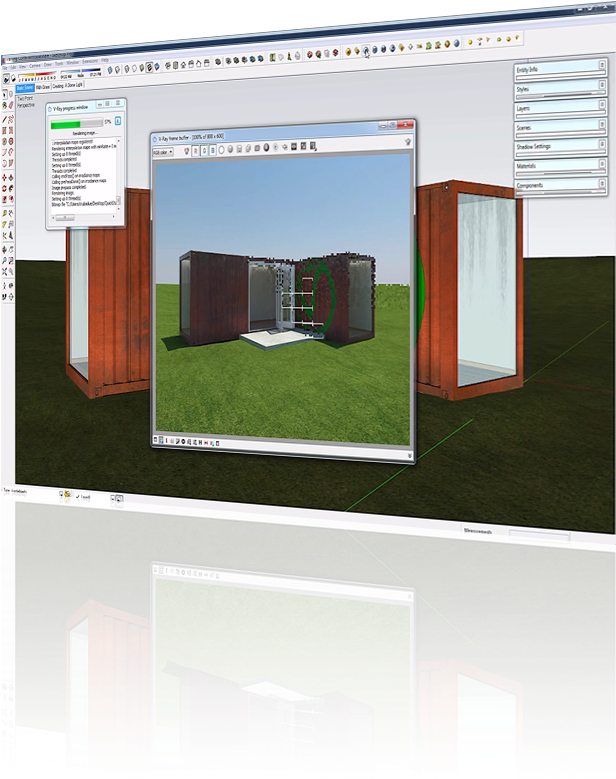Click the pause button beside progress percentage
Image resolution: width=616 pixels, height=779 pixels.
point(118,122)
